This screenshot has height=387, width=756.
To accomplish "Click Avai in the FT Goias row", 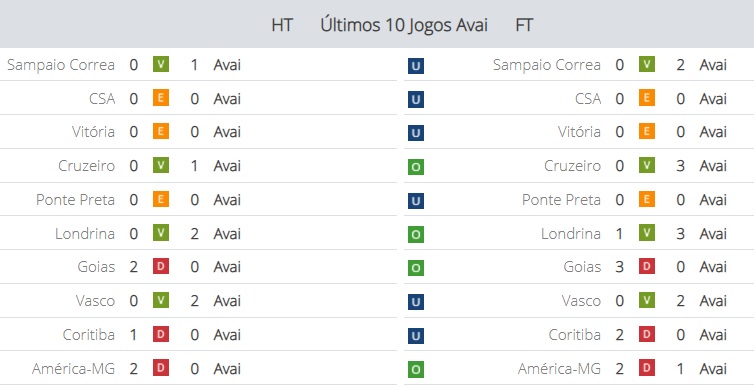I will (x=713, y=267).
